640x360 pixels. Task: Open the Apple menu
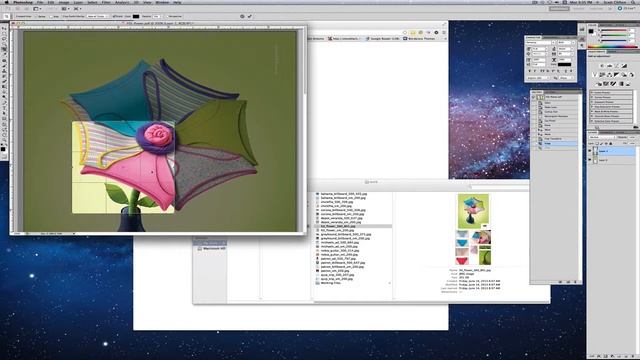click(7, 2)
